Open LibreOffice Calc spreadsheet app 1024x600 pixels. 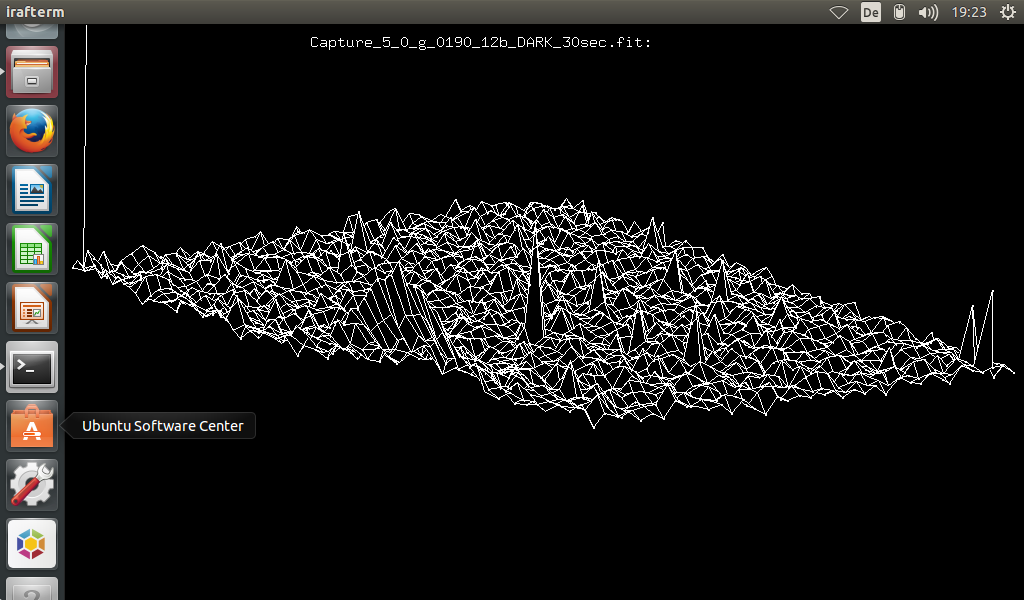pos(31,248)
